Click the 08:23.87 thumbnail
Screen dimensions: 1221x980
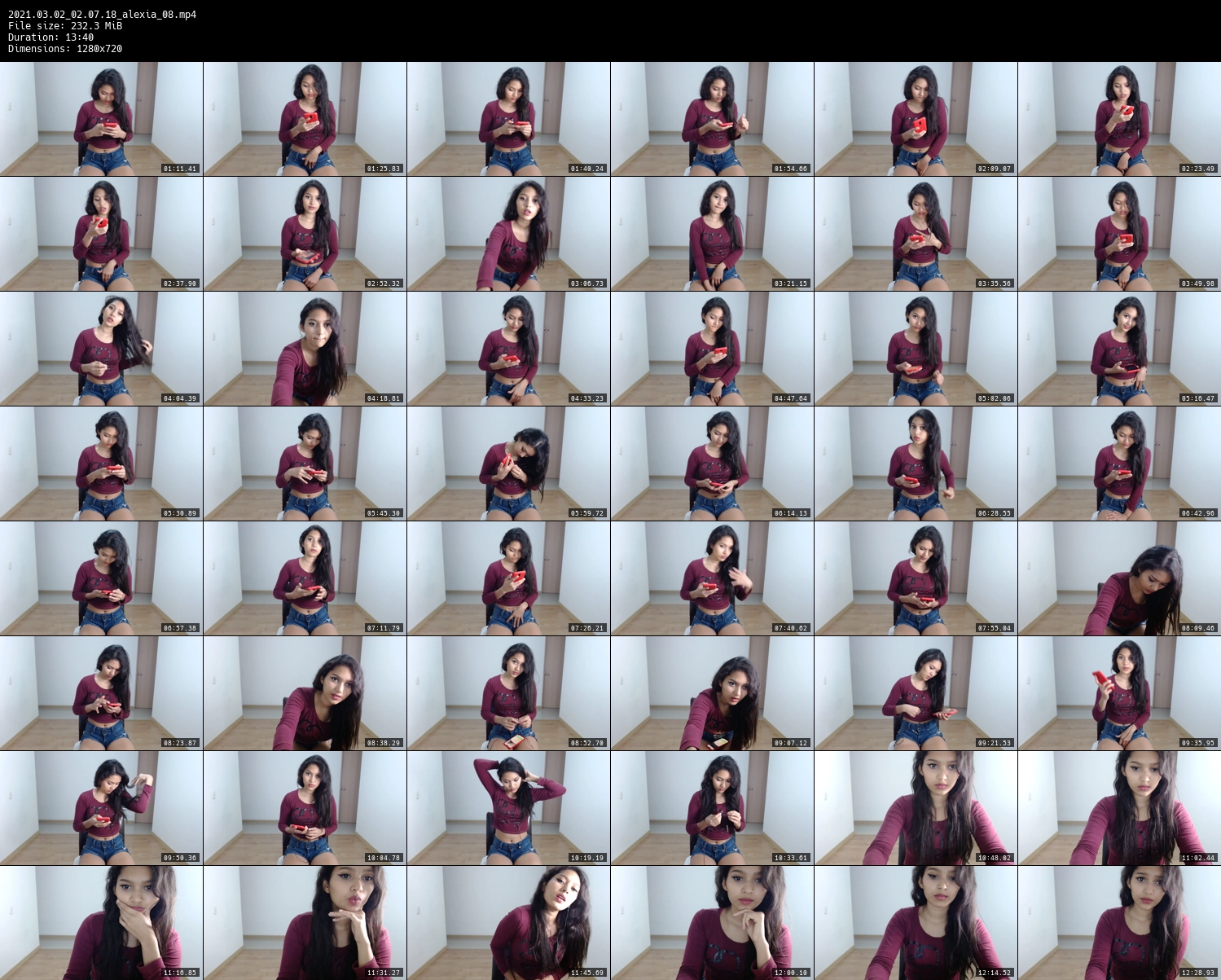tap(101, 693)
